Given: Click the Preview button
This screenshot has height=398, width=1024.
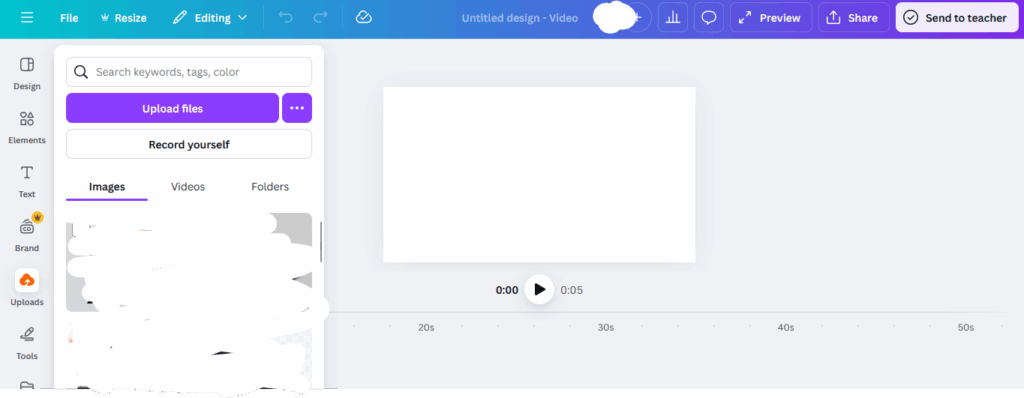Looking at the screenshot, I should point(771,18).
